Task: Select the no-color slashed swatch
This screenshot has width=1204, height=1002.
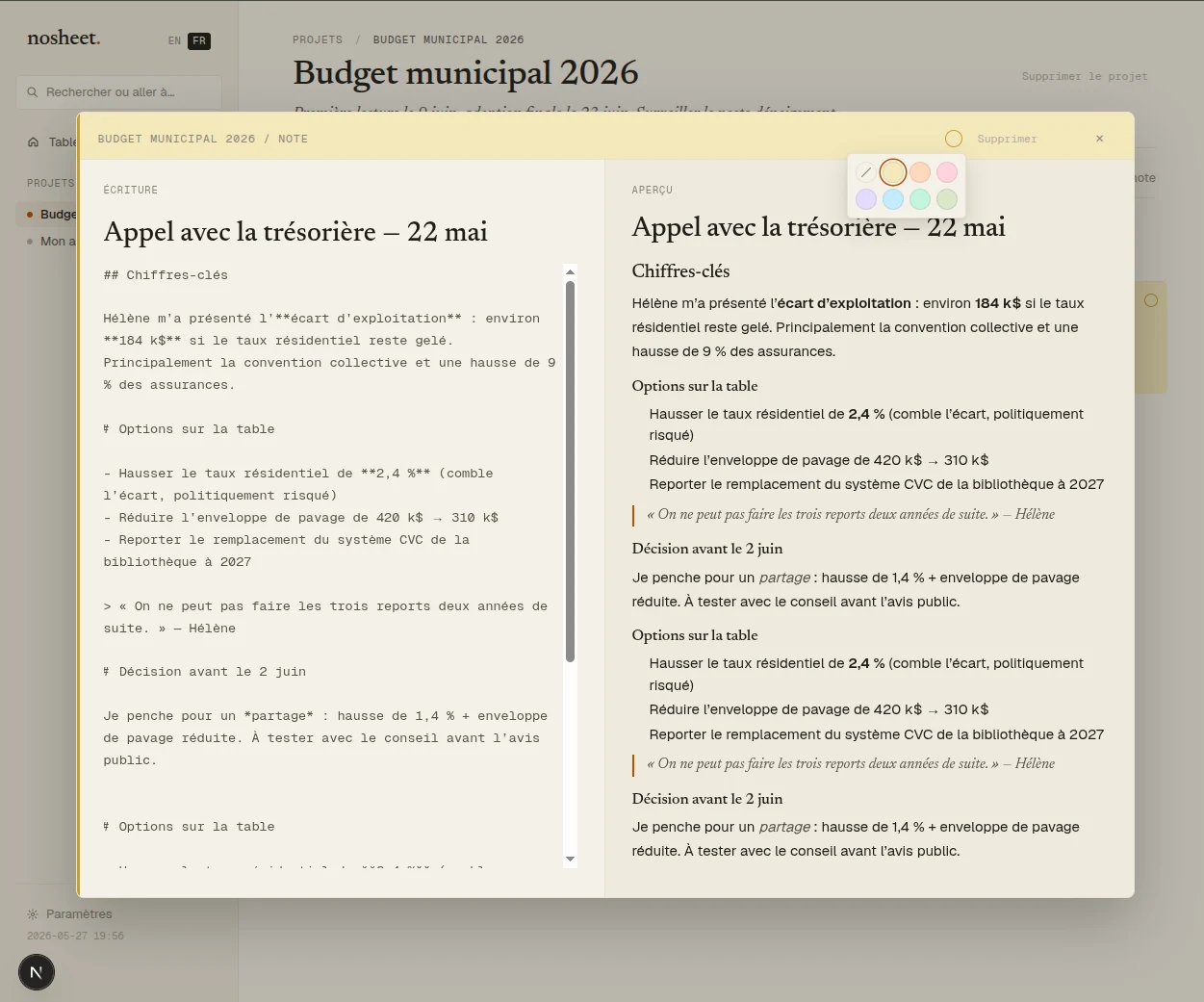Action: (x=866, y=172)
